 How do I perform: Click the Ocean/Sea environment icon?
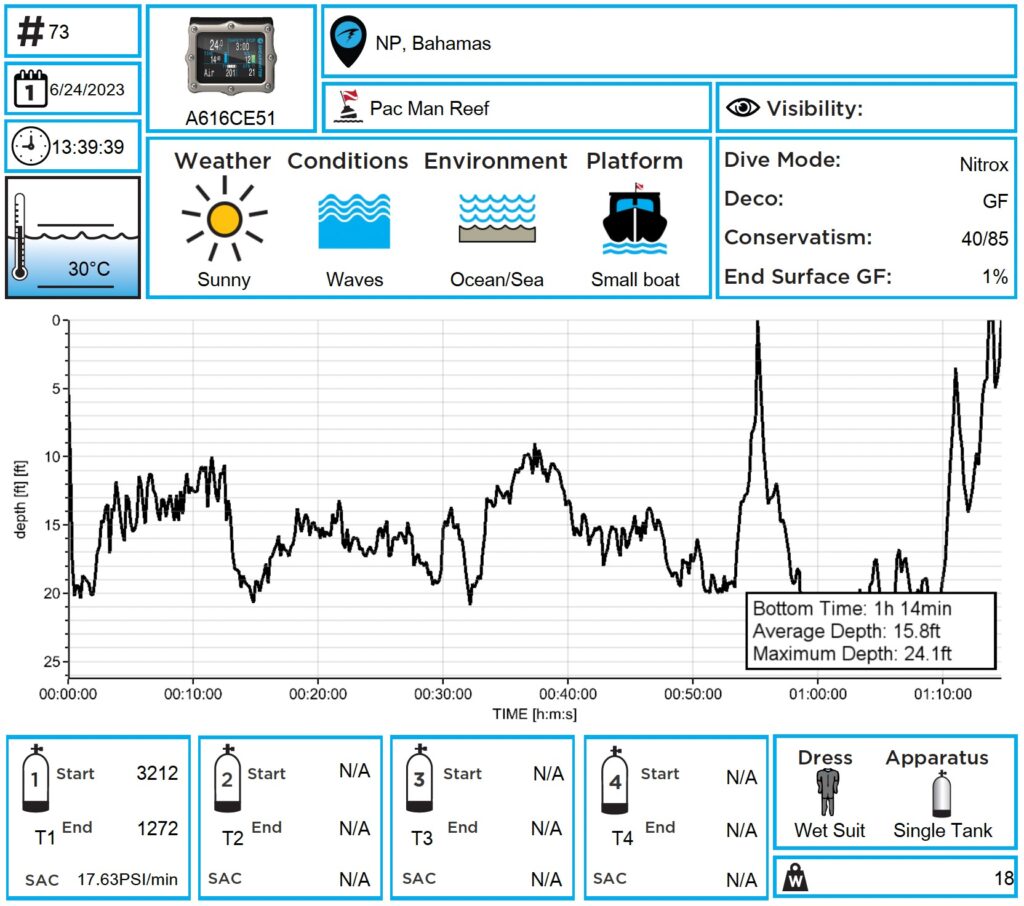496,220
